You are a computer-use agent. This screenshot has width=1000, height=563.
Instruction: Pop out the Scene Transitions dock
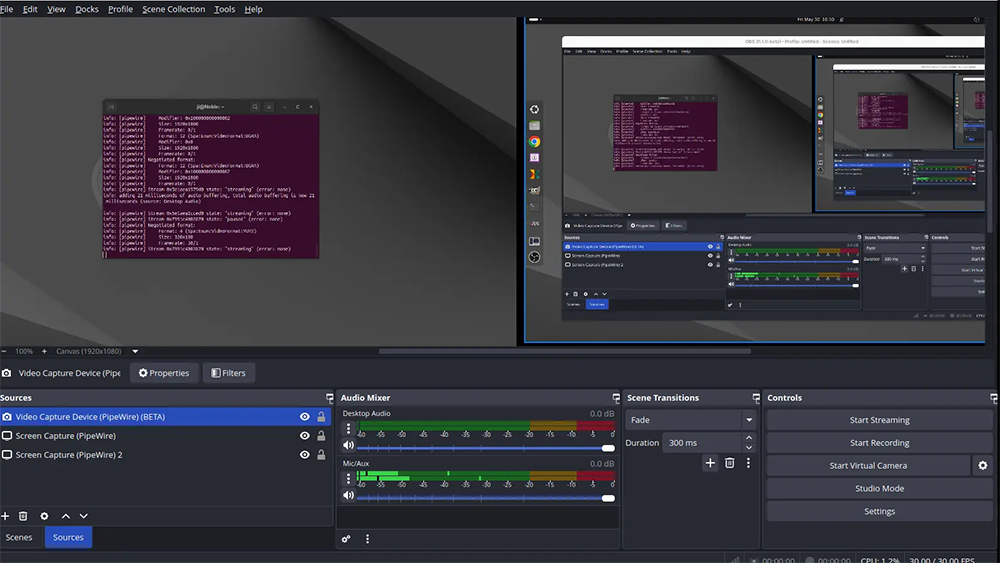[756, 398]
